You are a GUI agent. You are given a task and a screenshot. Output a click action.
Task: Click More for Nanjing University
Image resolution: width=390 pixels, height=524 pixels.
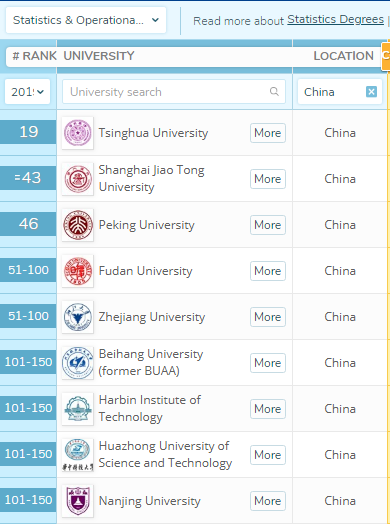click(268, 501)
